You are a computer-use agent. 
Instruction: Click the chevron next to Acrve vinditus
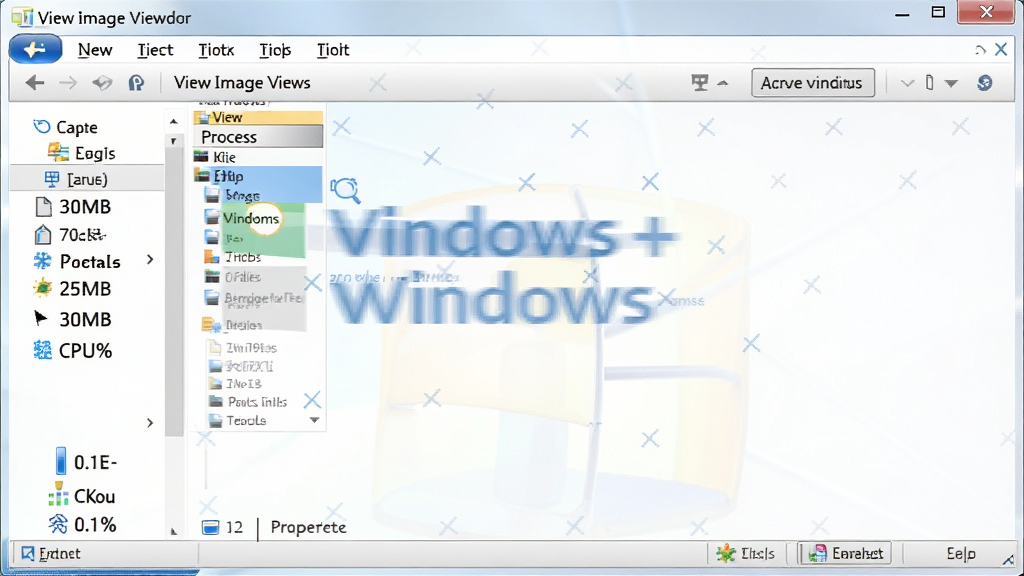(907, 84)
